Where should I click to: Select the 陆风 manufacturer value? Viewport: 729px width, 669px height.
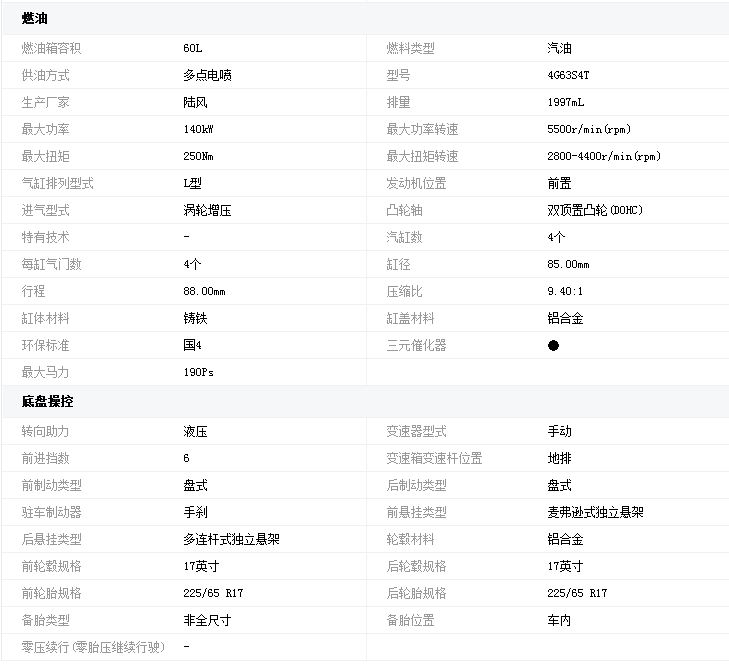click(195, 102)
